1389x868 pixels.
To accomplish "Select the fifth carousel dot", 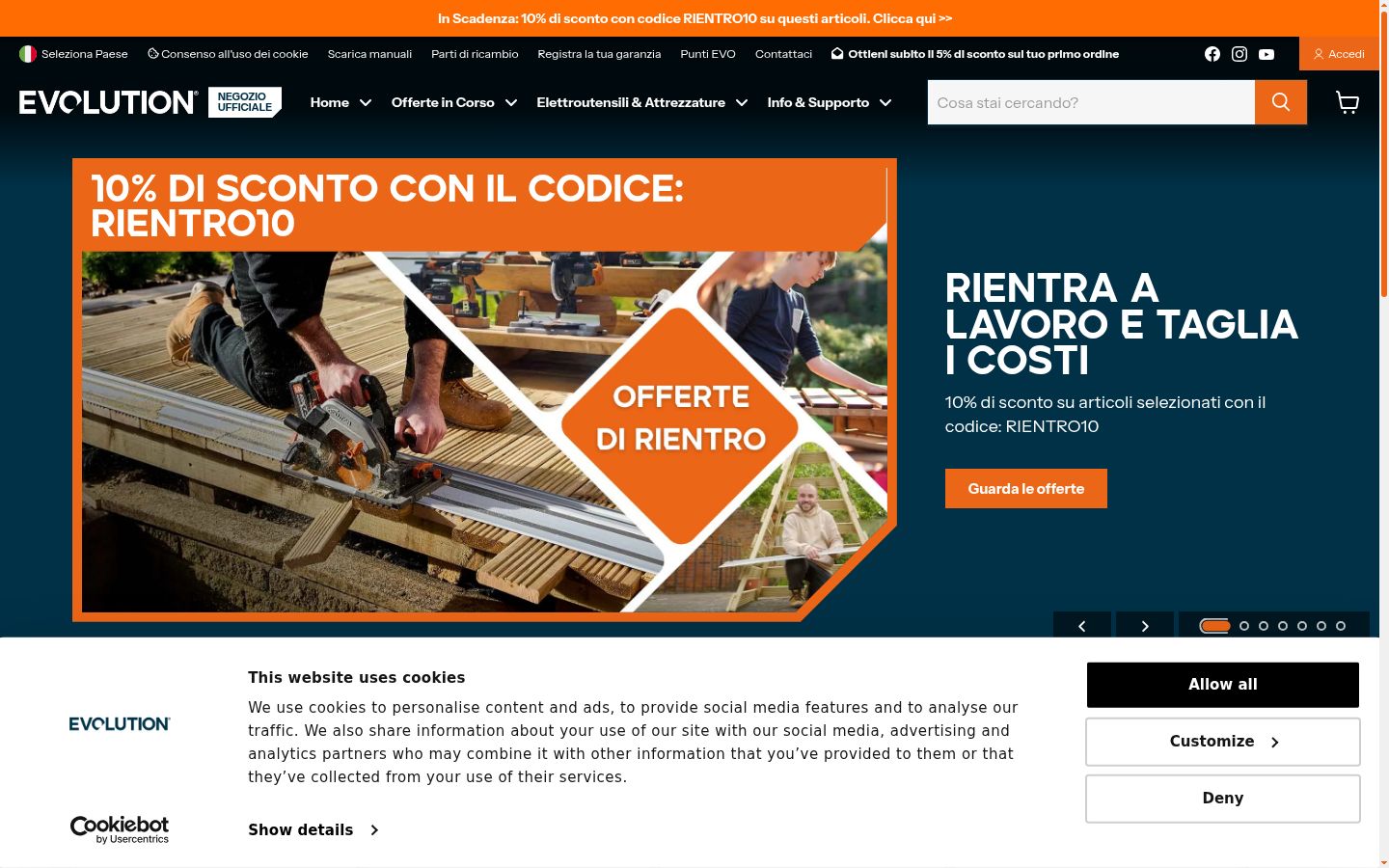I will (1302, 626).
